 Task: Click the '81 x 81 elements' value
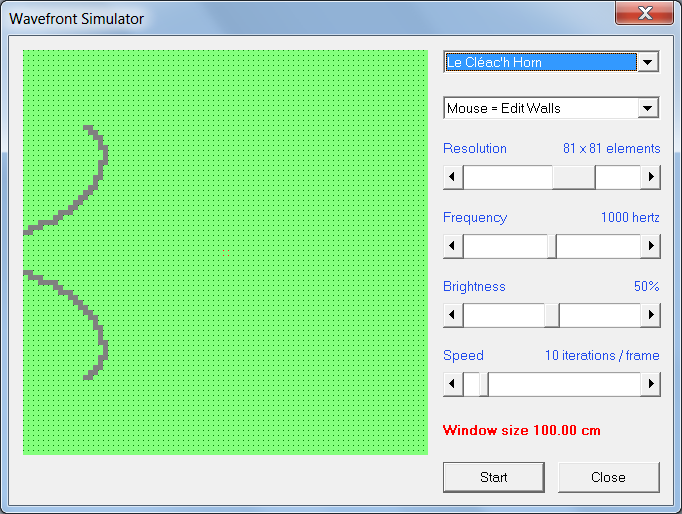(x=612, y=148)
